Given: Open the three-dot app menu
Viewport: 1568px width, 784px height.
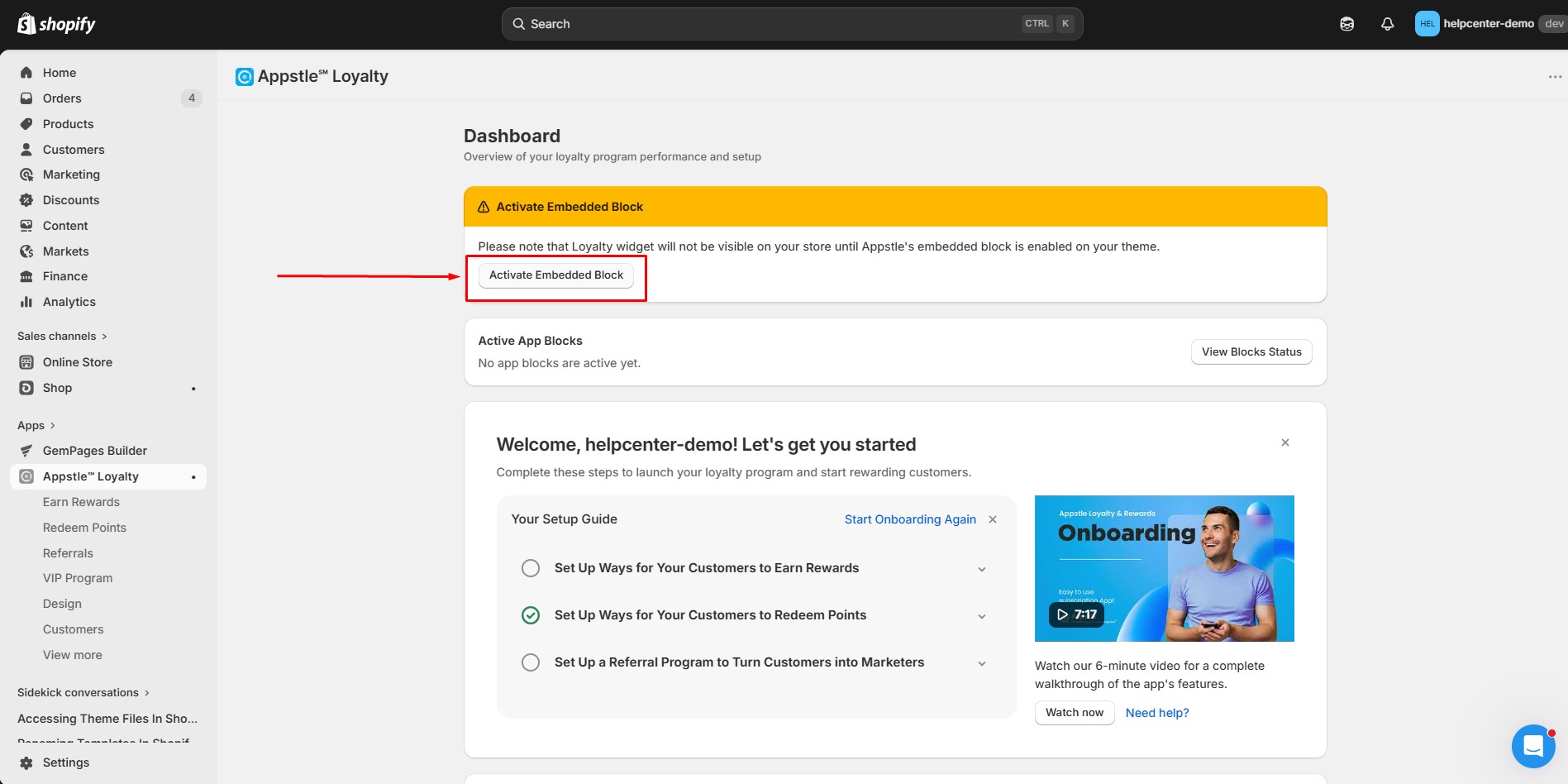Looking at the screenshot, I should coord(1555,77).
